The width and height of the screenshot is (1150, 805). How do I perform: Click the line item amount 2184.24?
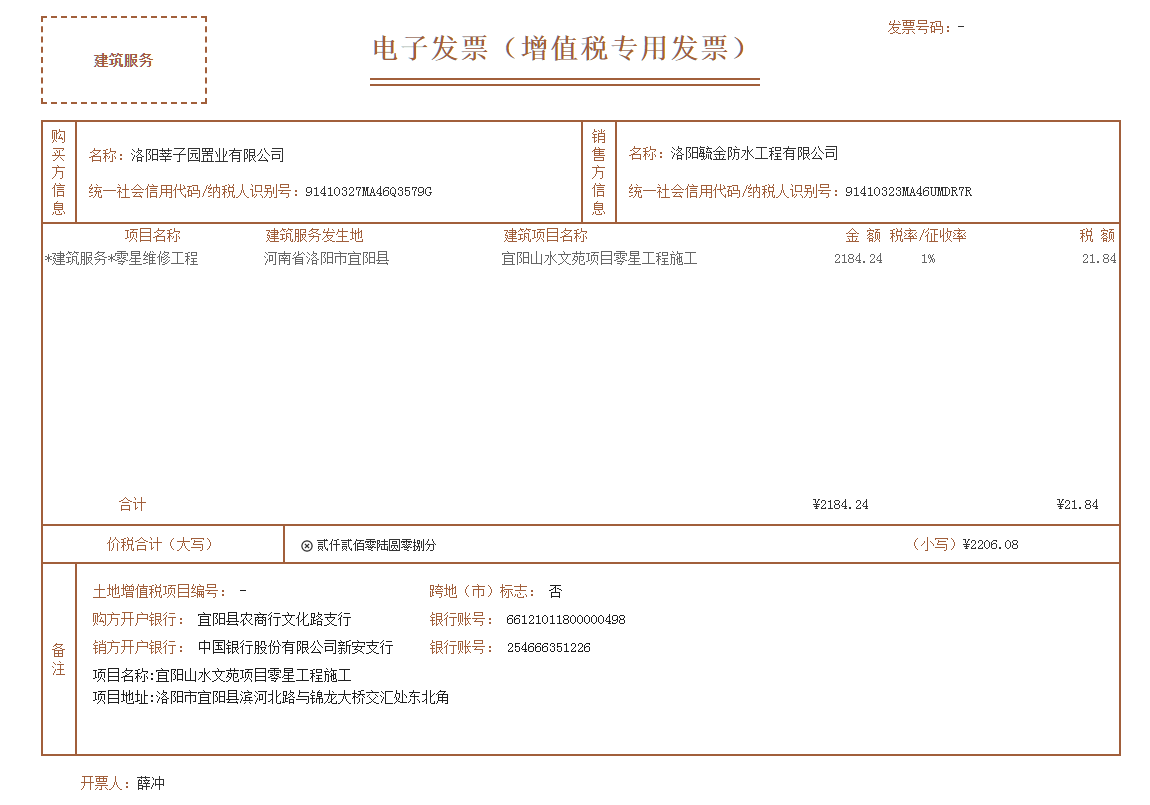(858, 259)
